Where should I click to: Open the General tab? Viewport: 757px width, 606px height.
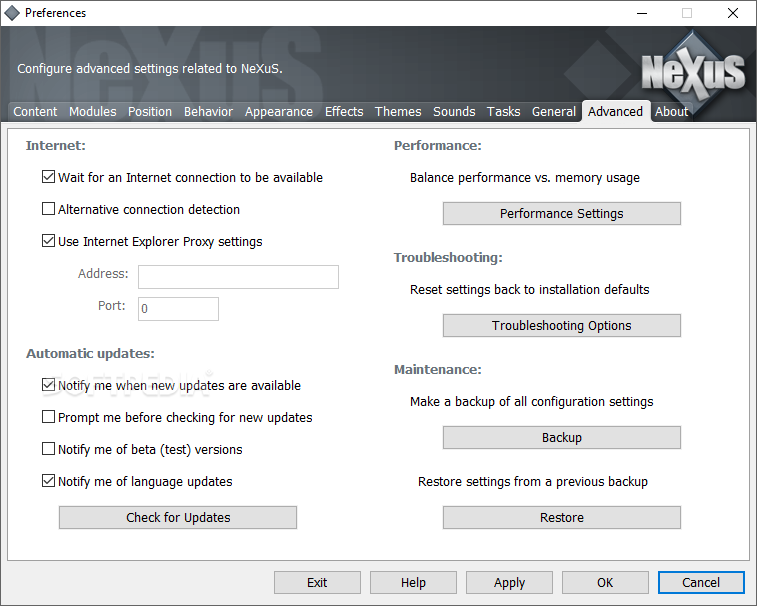[554, 112]
